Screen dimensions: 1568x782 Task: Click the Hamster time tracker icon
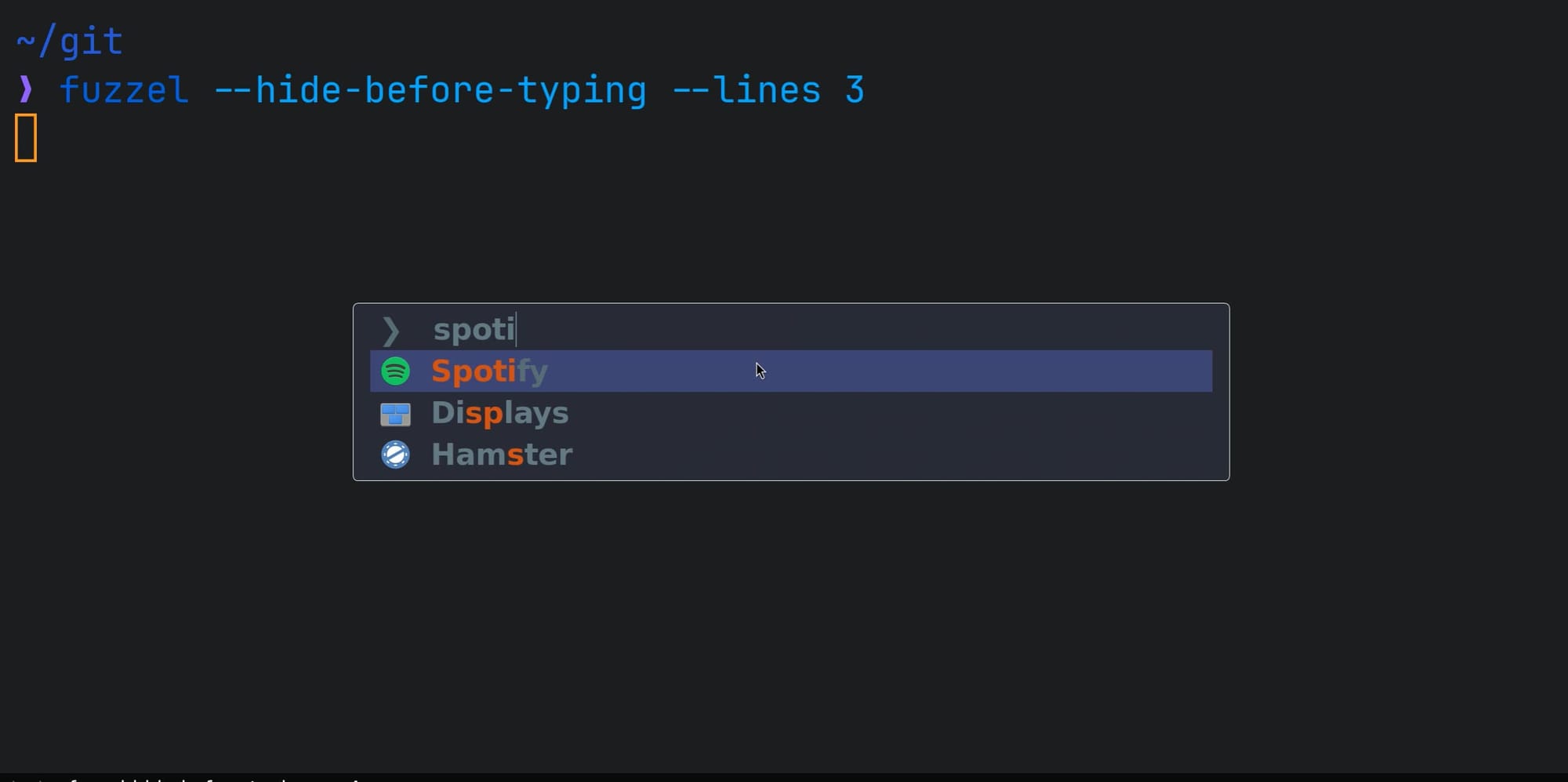pyautogui.click(x=395, y=454)
